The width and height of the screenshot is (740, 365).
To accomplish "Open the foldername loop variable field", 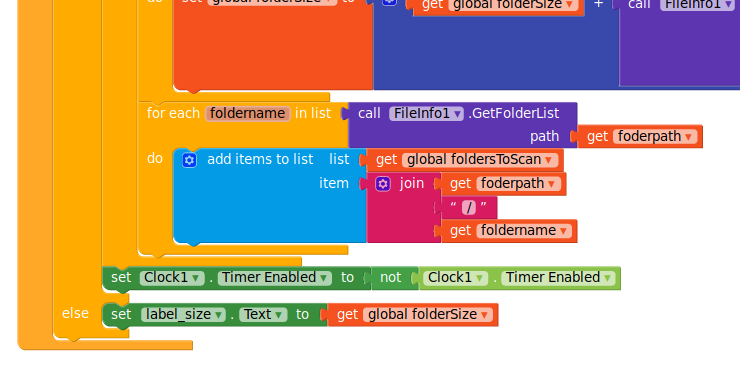I will click(x=247, y=113).
